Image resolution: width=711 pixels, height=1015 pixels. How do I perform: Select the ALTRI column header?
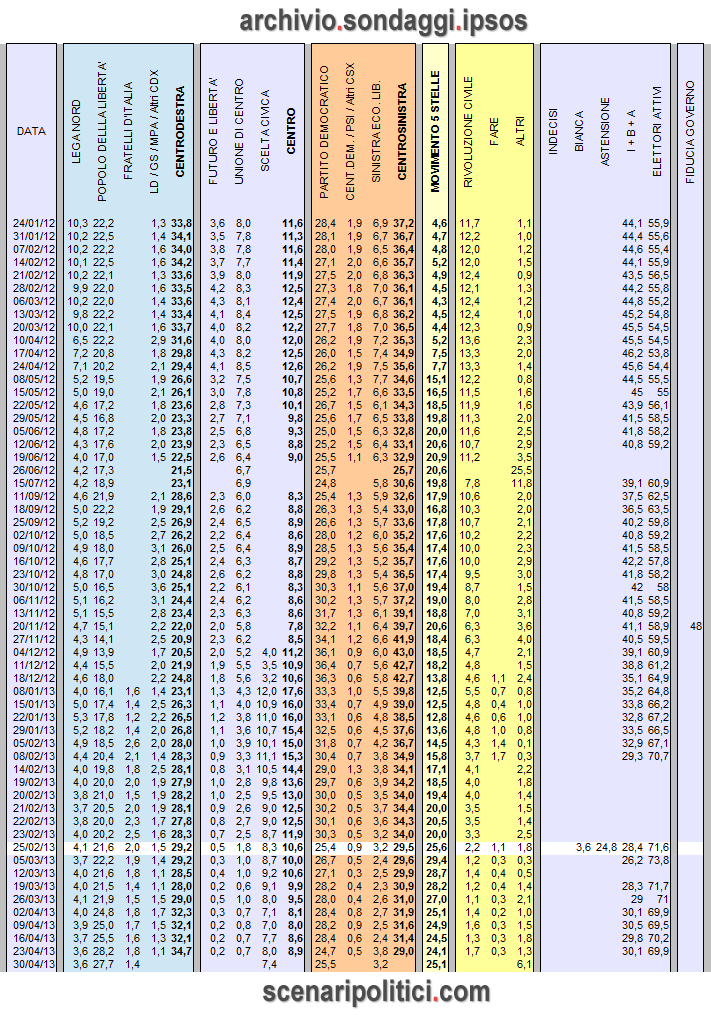520,131
